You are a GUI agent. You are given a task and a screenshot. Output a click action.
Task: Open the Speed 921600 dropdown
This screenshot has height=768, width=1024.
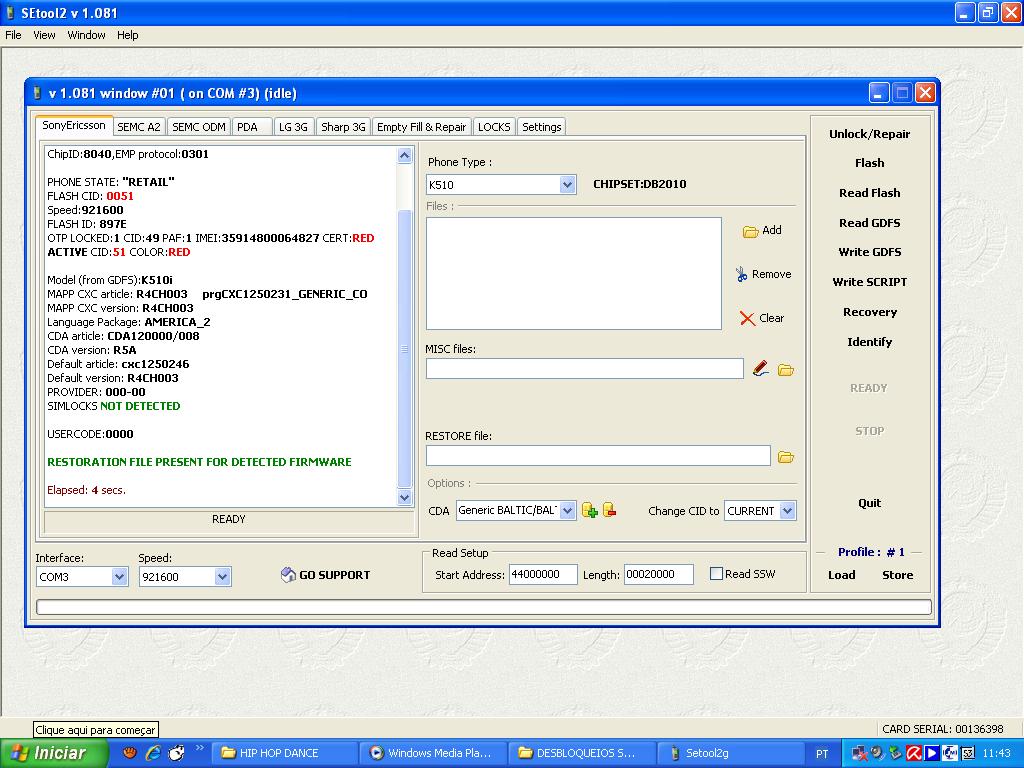point(222,577)
